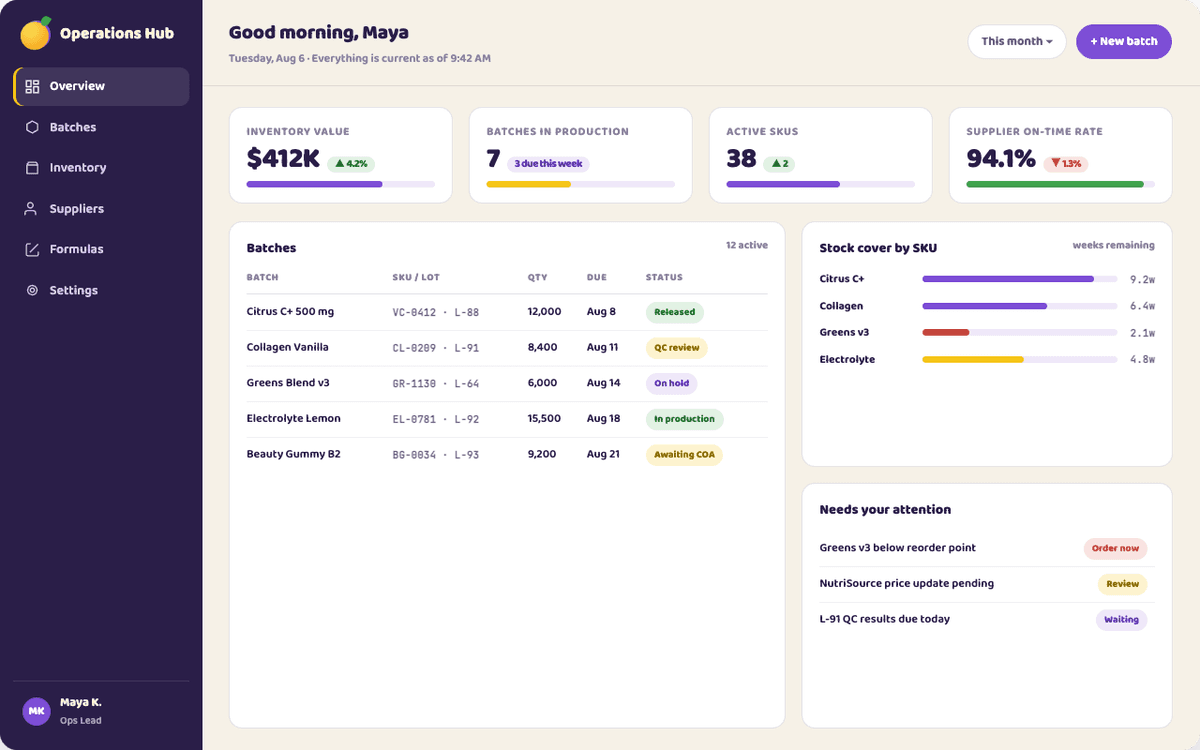Click the 1.3% supplier decline badge

1066,164
